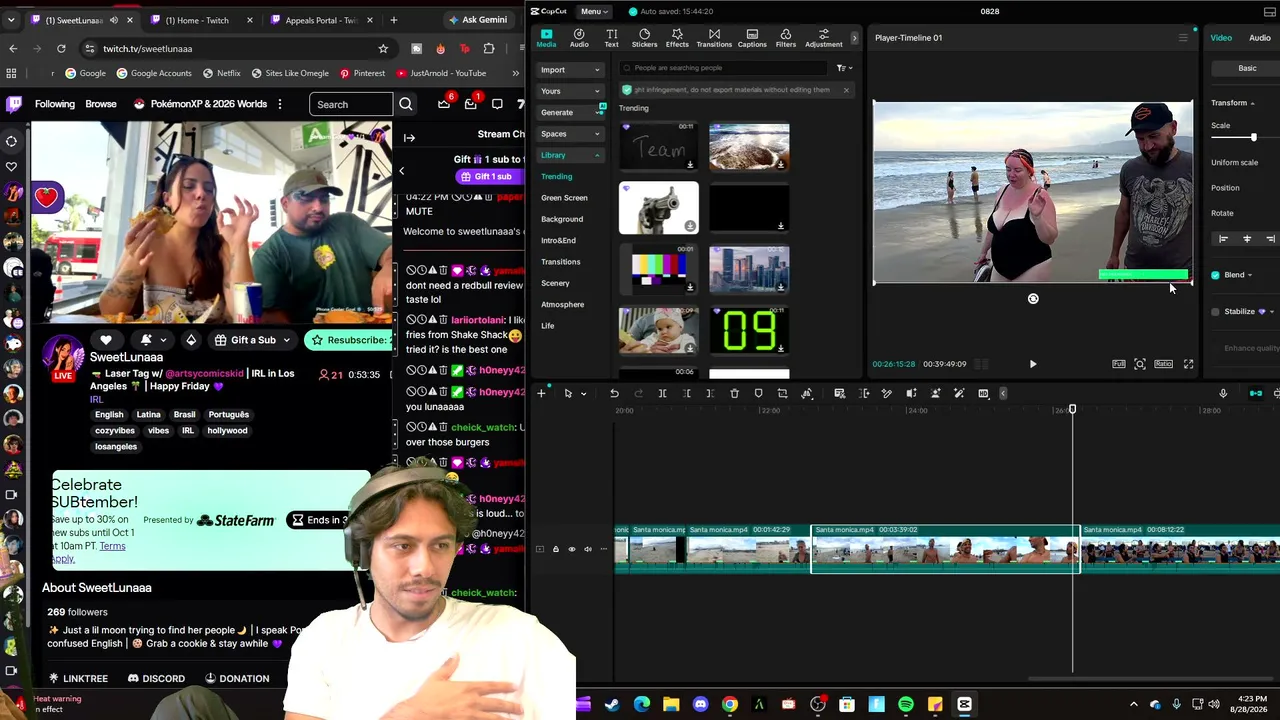Open the Media panel in CapCut
The image size is (1280, 720).
(x=546, y=38)
